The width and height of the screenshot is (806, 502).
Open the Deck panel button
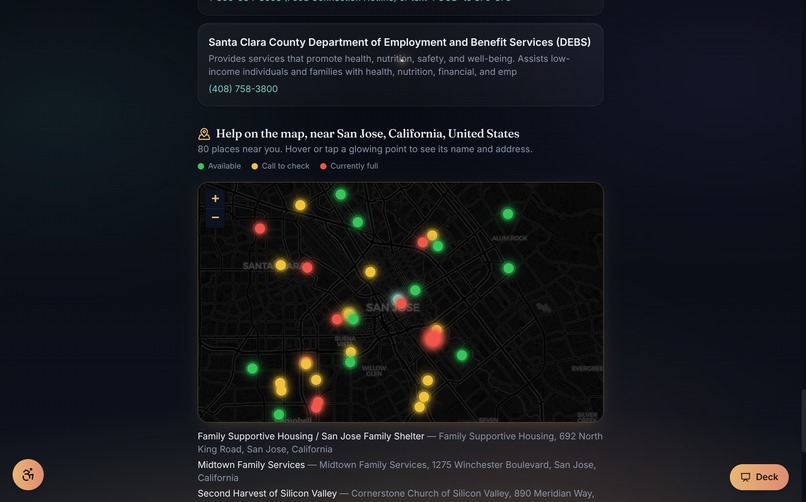click(759, 477)
